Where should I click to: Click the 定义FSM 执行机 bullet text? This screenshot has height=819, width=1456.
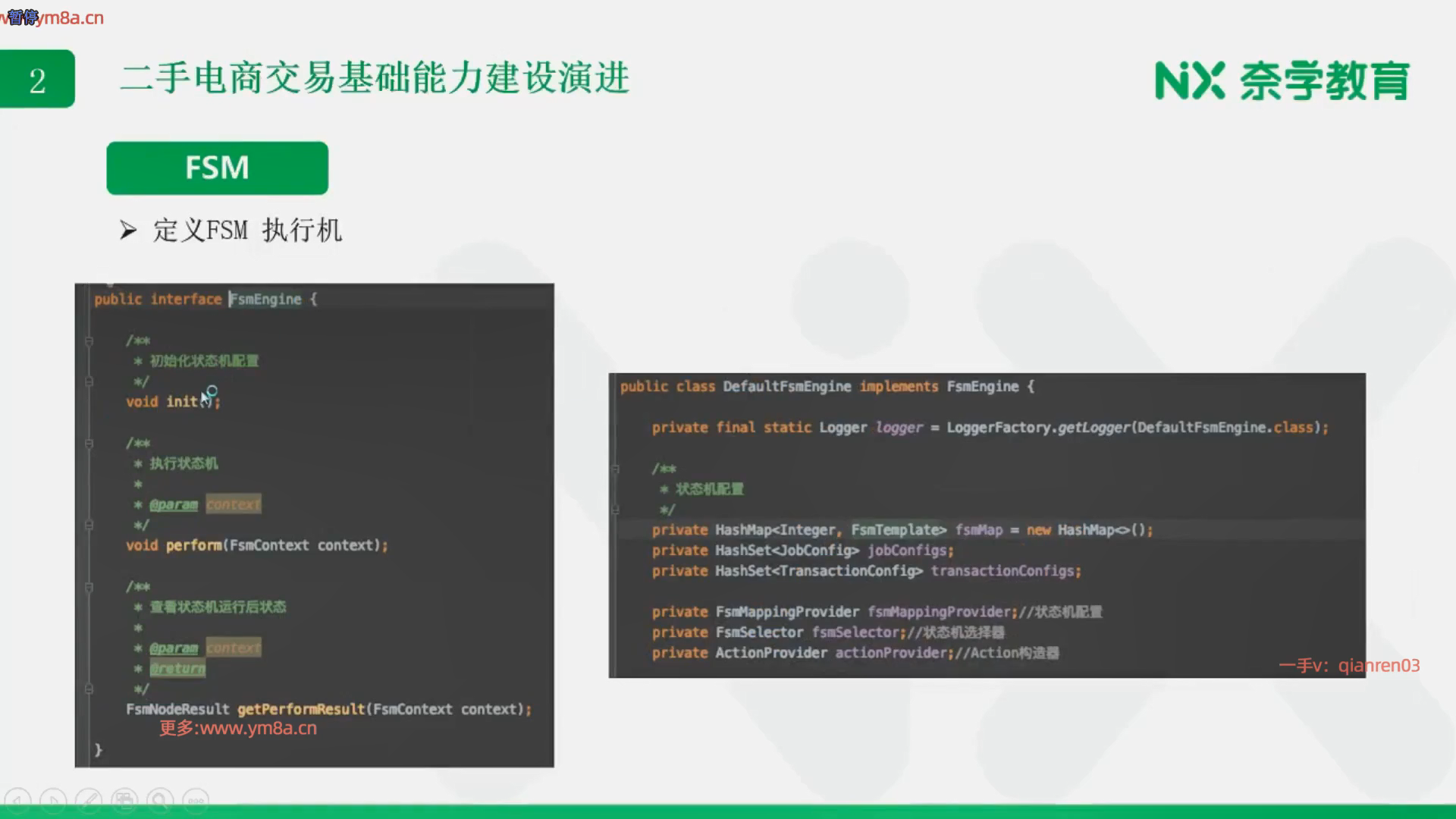(x=247, y=230)
